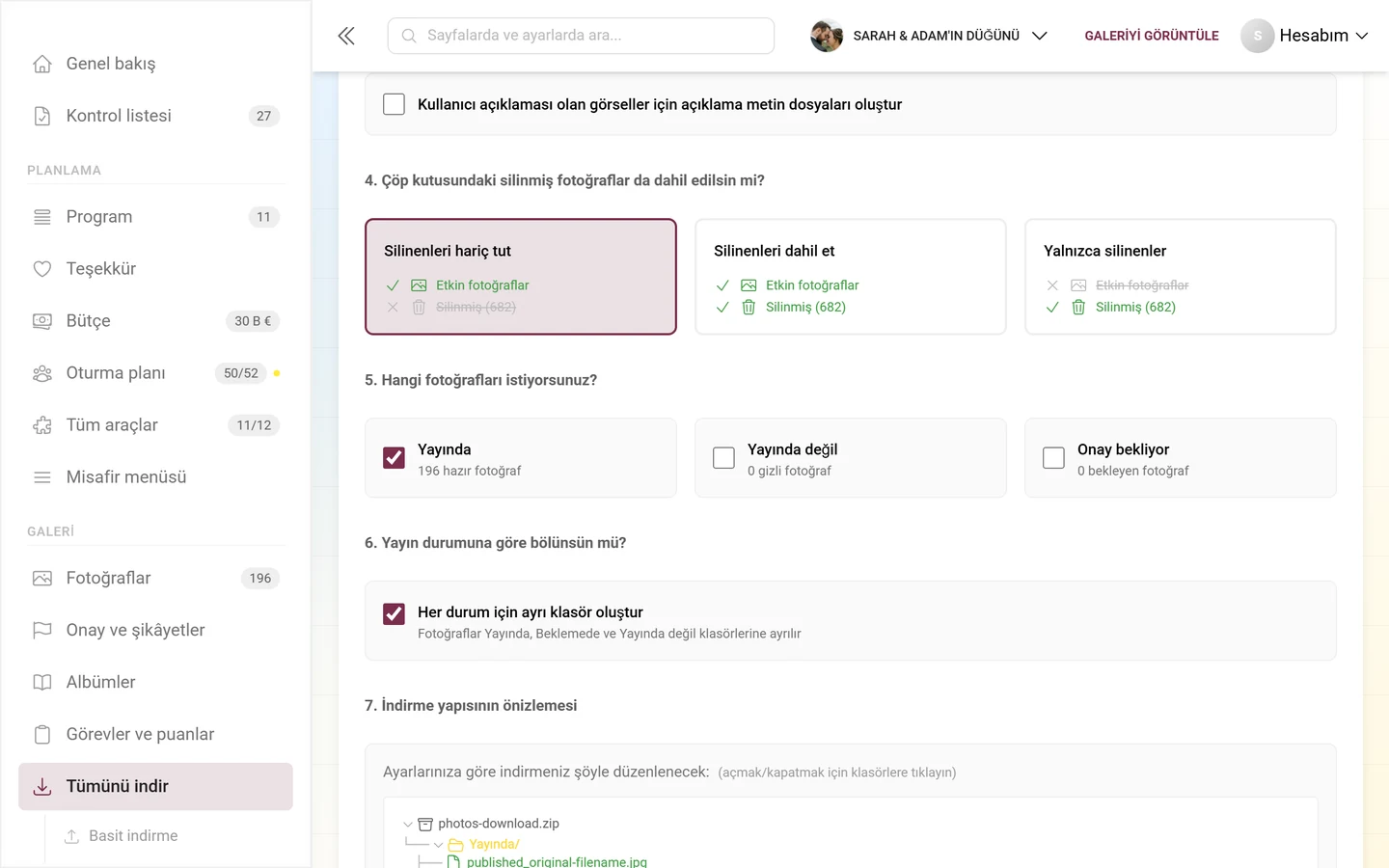Click the Görevler ve puanlar clipboard icon
This screenshot has height=868, width=1389.
[x=42, y=735]
